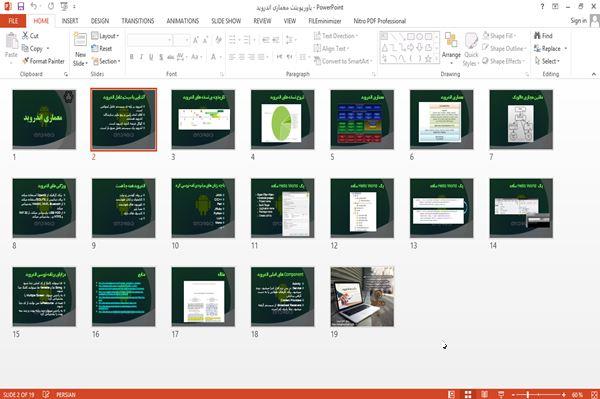Start Slide Show from status bar icon
This screenshot has width=600, height=399.
(501, 394)
